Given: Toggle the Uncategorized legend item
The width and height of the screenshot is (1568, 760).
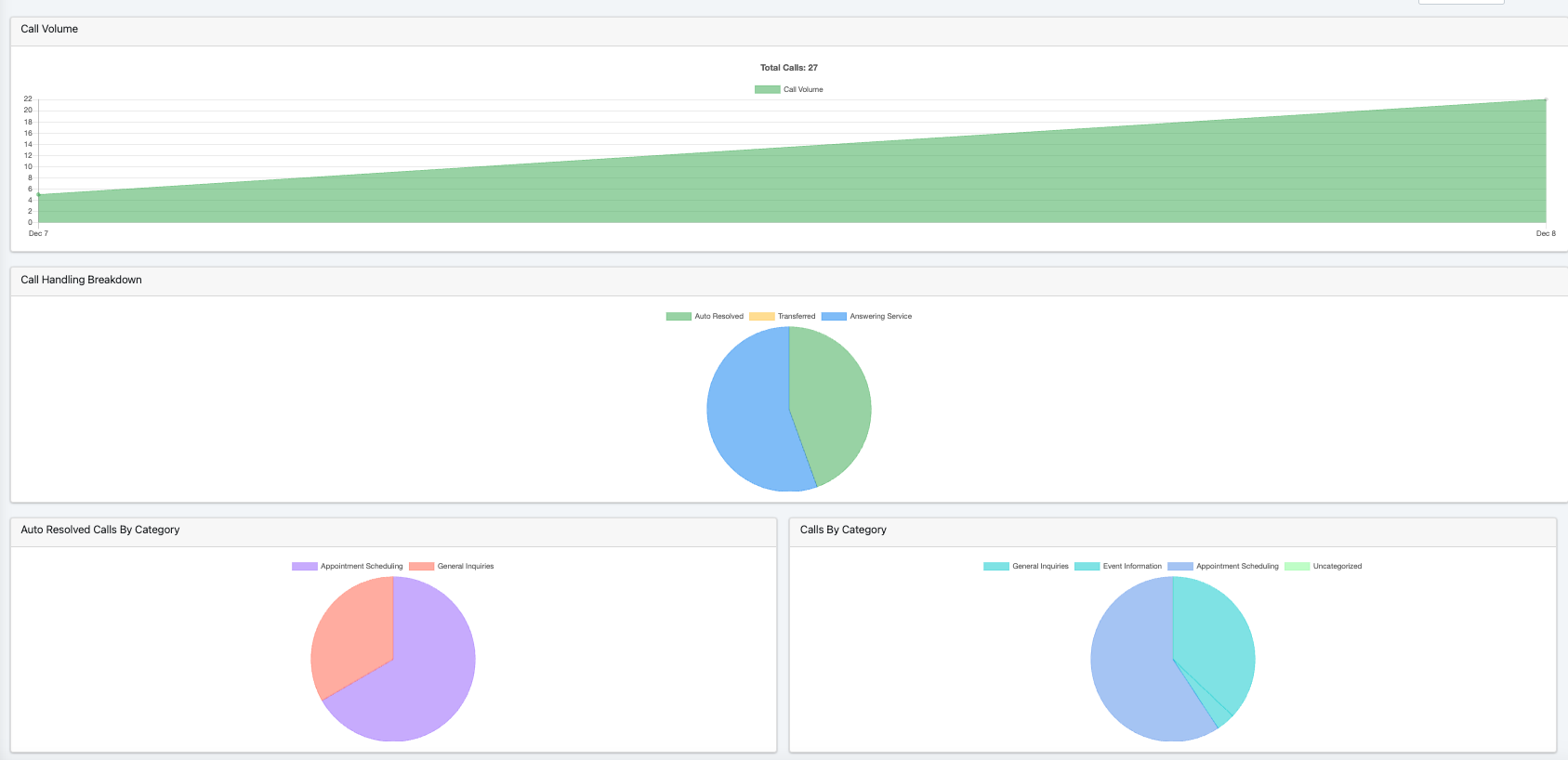Looking at the screenshot, I should pyautogui.click(x=1324, y=566).
